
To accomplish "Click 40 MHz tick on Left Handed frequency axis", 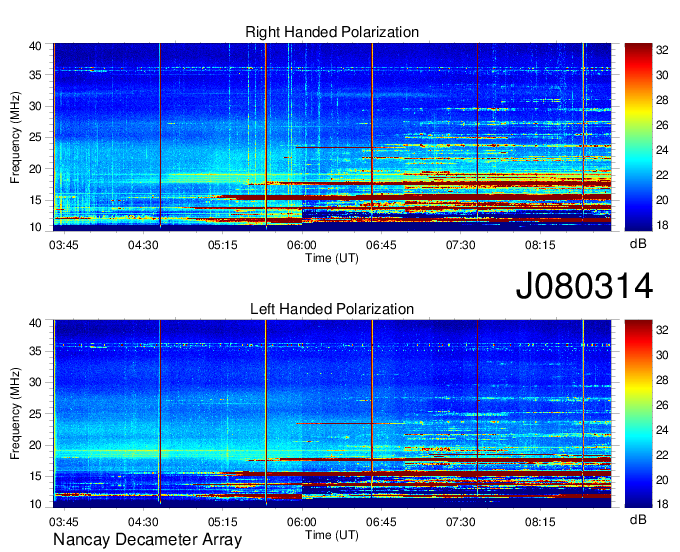I will pyautogui.click(x=35, y=323).
